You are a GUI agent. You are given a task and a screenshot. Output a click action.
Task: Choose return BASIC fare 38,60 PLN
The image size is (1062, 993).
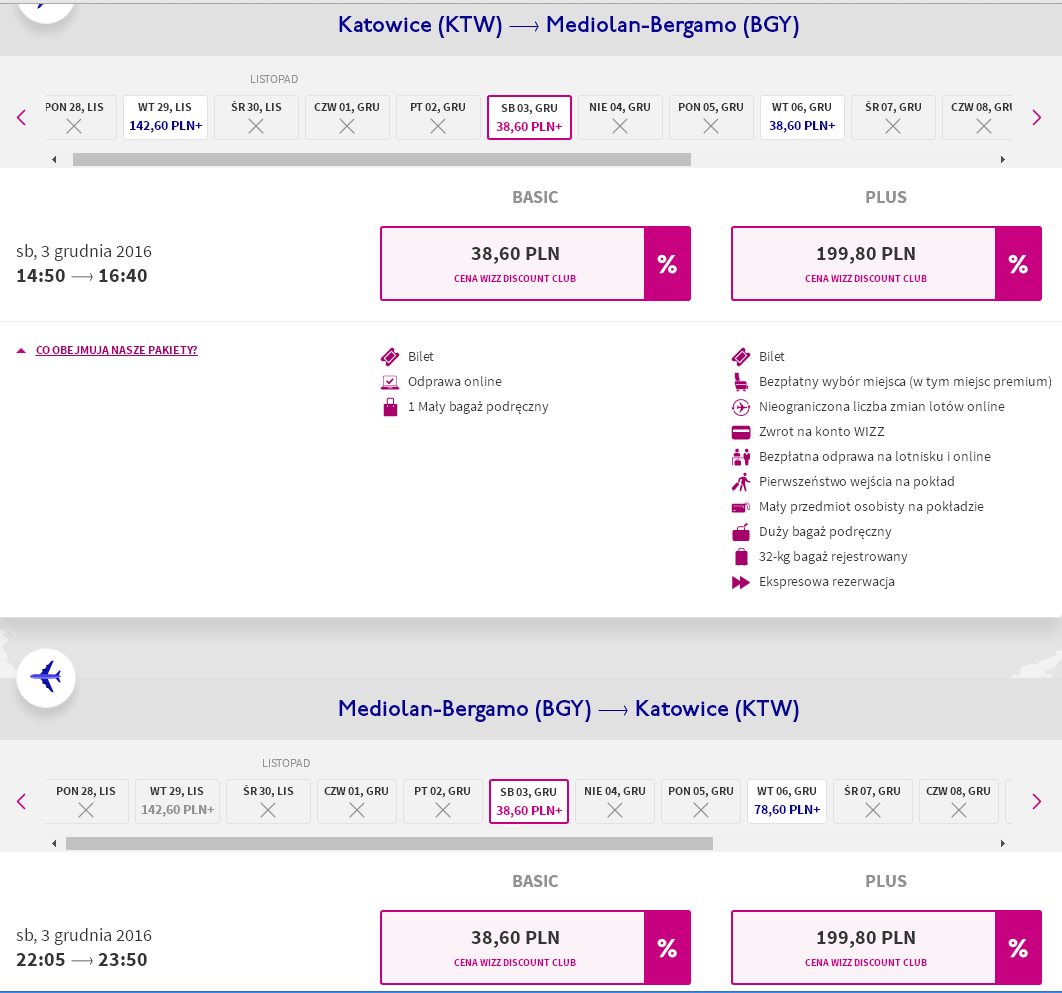tap(535, 948)
